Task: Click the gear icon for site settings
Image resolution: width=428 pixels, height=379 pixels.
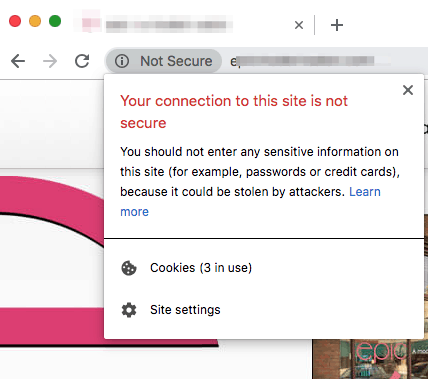Action: point(129,310)
